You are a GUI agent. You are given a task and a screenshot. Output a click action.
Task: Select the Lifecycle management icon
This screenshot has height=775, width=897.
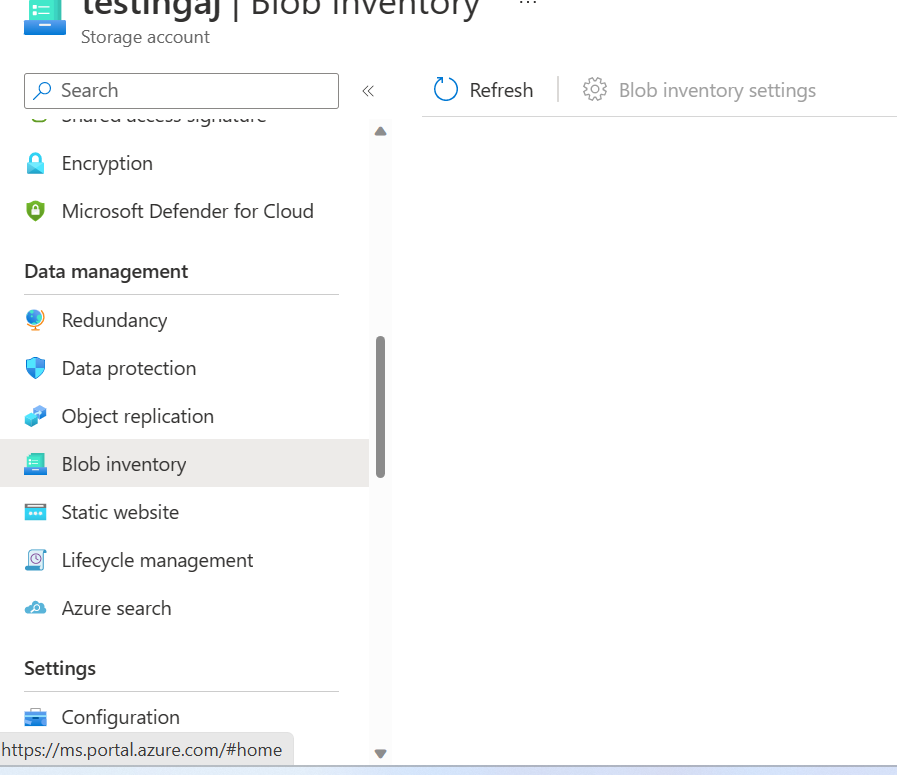[x=36, y=560]
